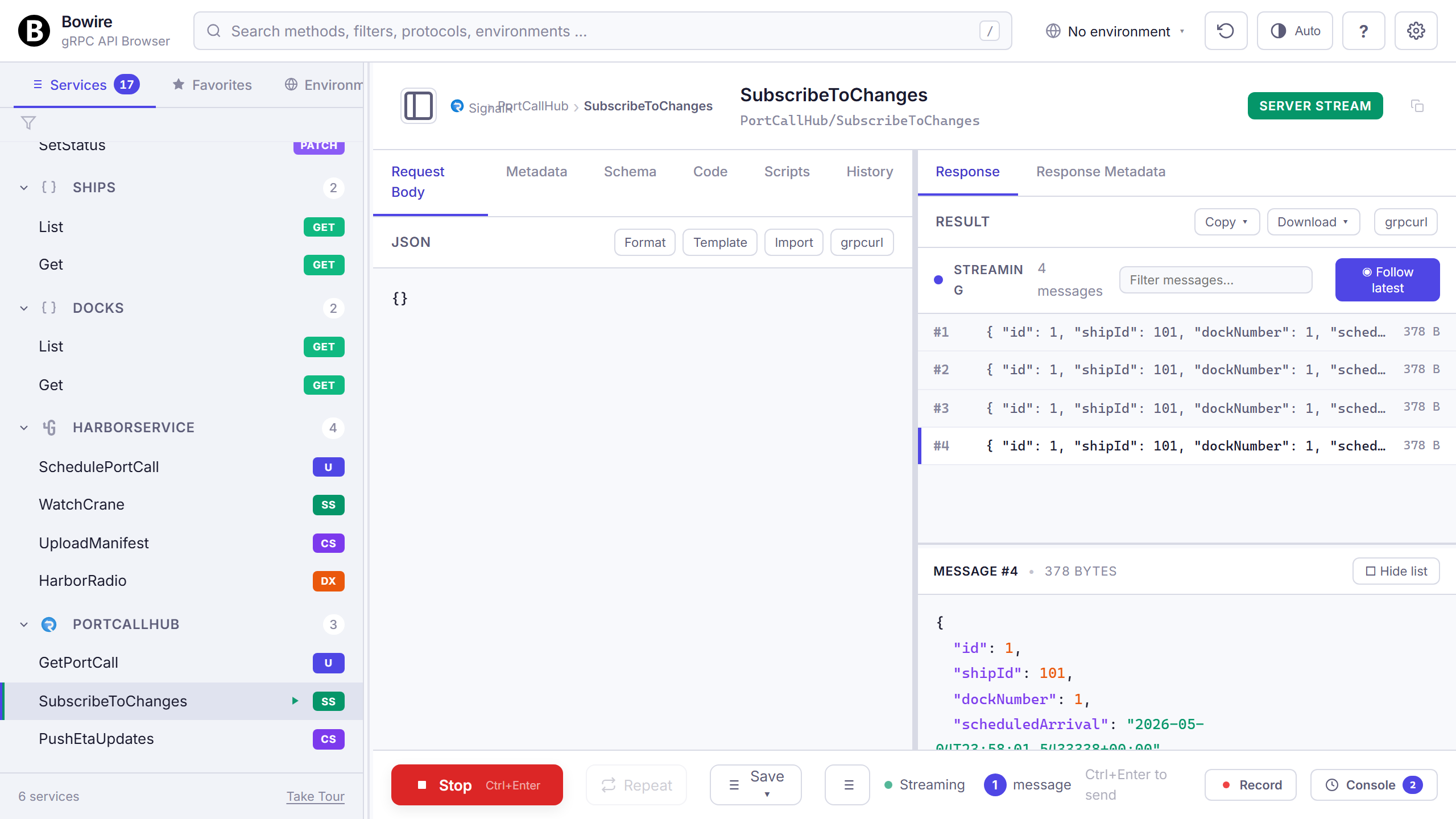Click the Repeat button
Viewport: 1456px width, 819px height.
tap(636, 785)
